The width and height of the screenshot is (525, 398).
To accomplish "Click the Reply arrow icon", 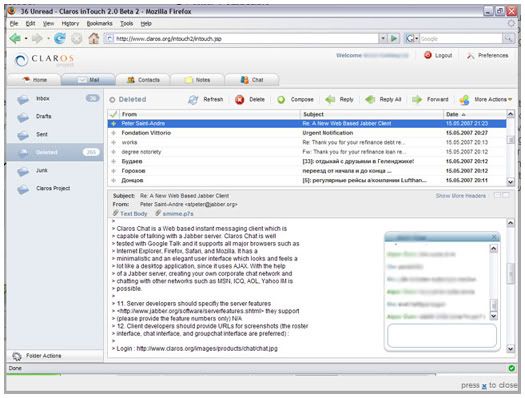I will point(330,99).
